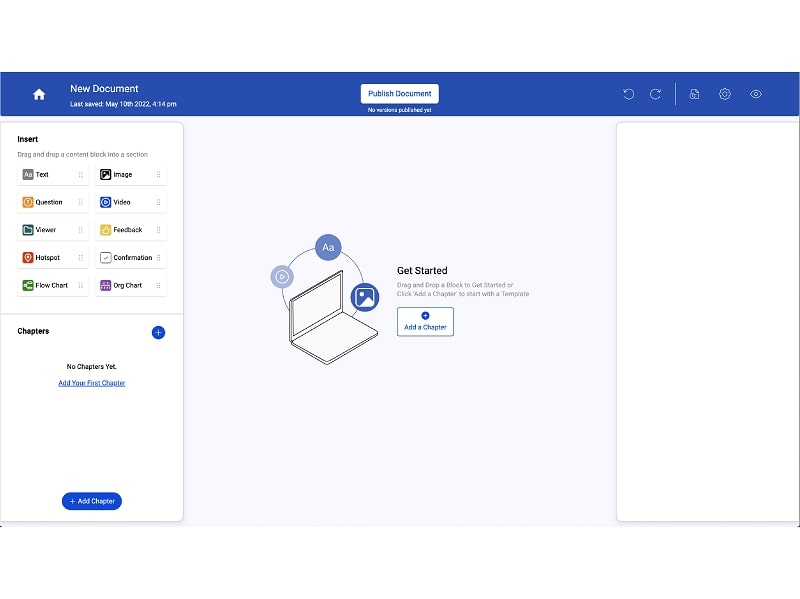The image size is (800, 599).
Task: Select the Viewer content block
Action: point(53,230)
